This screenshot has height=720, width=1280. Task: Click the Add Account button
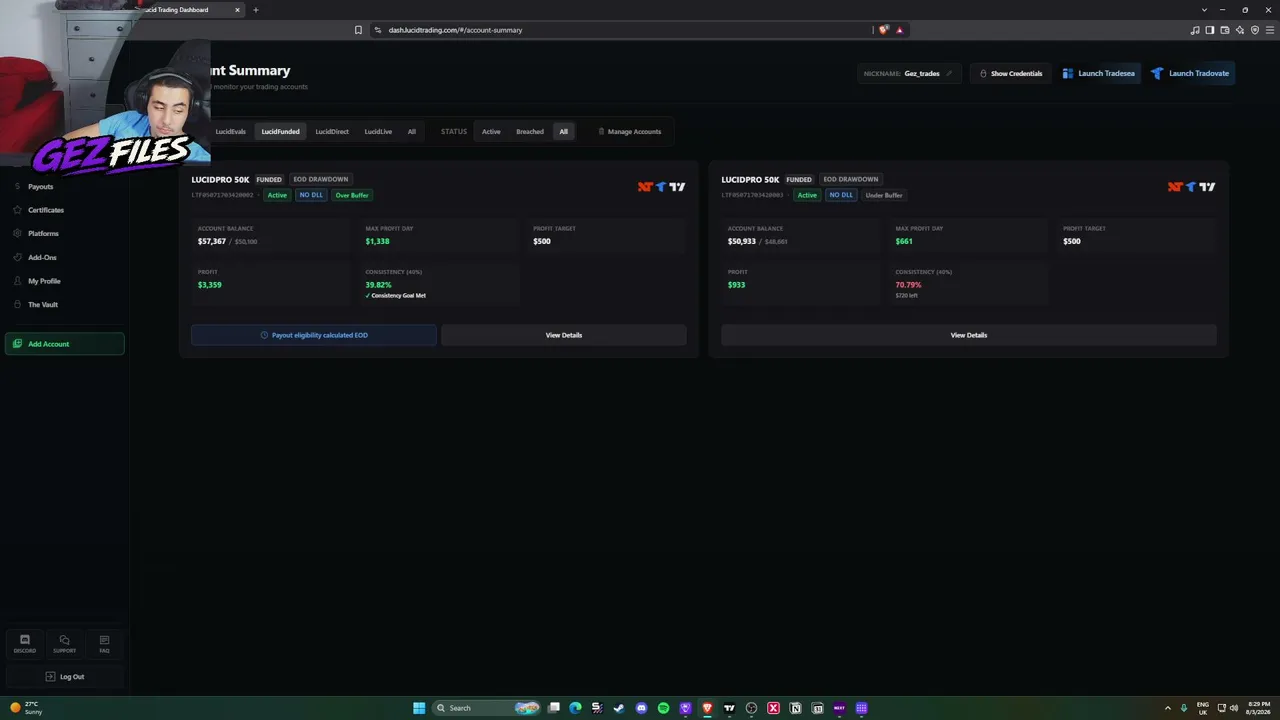(x=64, y=344)
